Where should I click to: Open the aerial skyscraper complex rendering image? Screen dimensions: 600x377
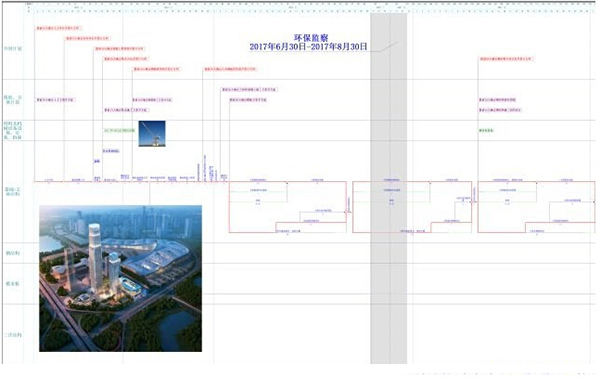coord(121,278)
